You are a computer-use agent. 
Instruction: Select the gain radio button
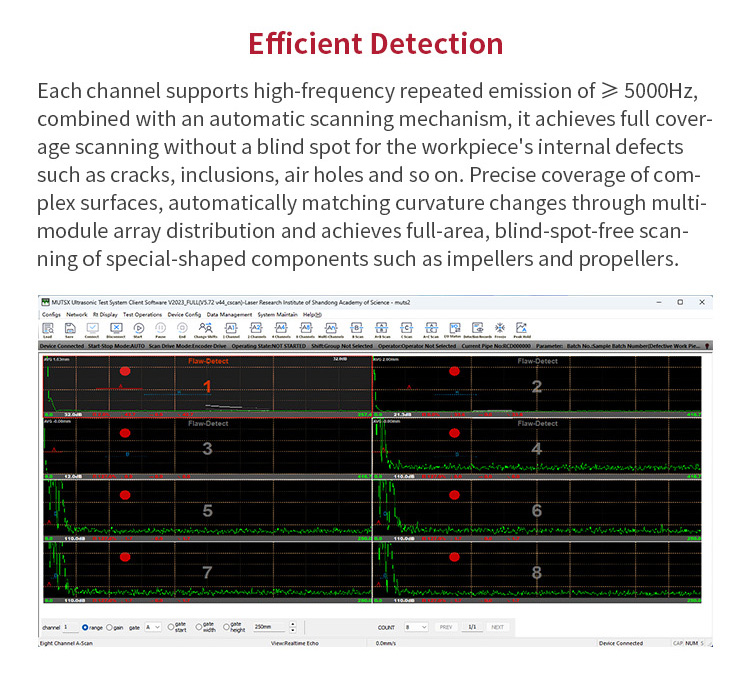(x=108, y=627)
